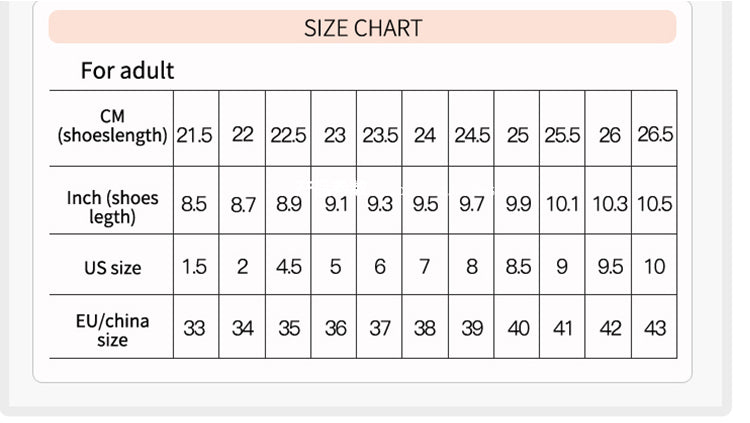Click the "For adult" heading
750x423 pixels.
click(127, 71)
